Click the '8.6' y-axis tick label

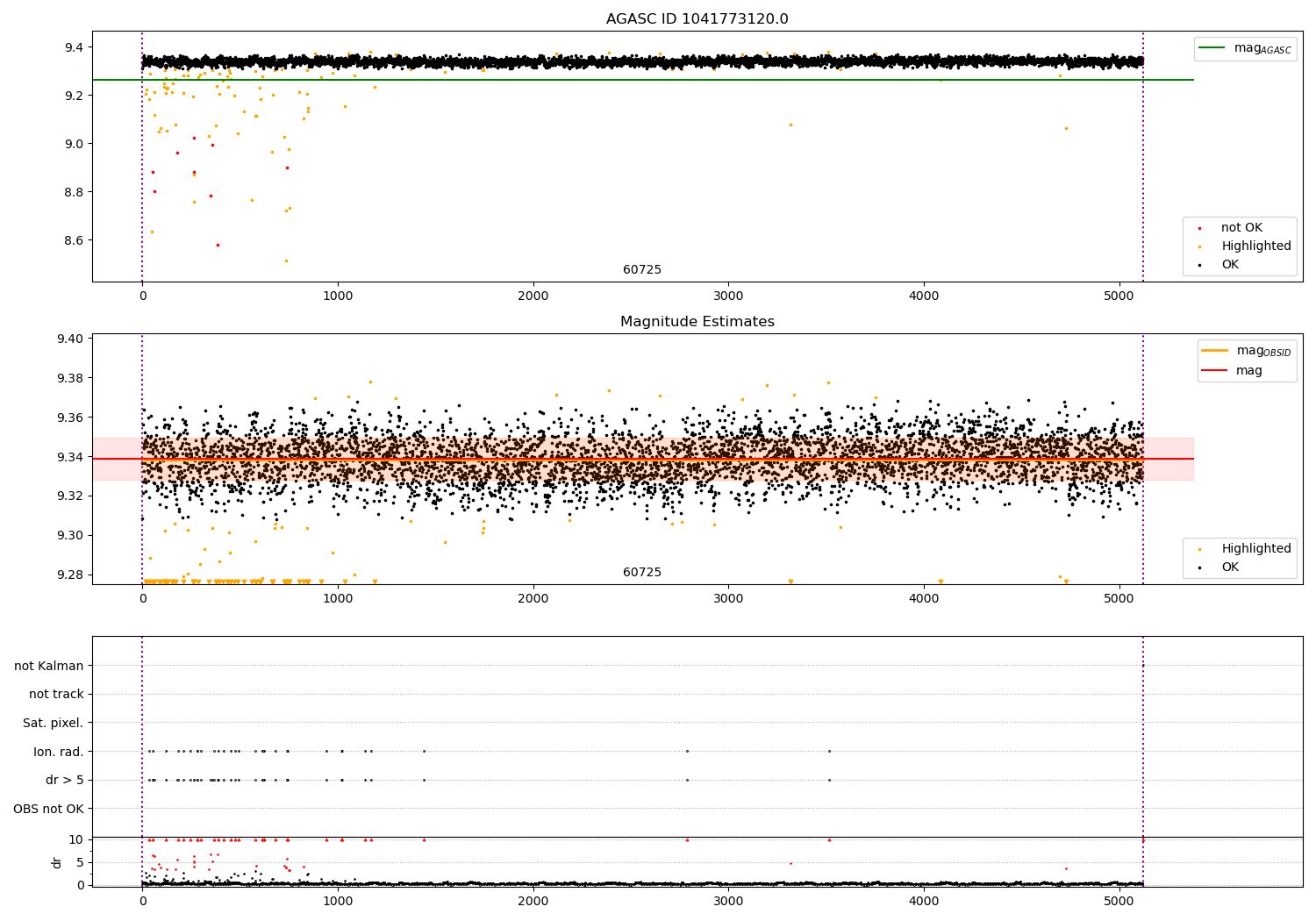(x=73, y=240)
